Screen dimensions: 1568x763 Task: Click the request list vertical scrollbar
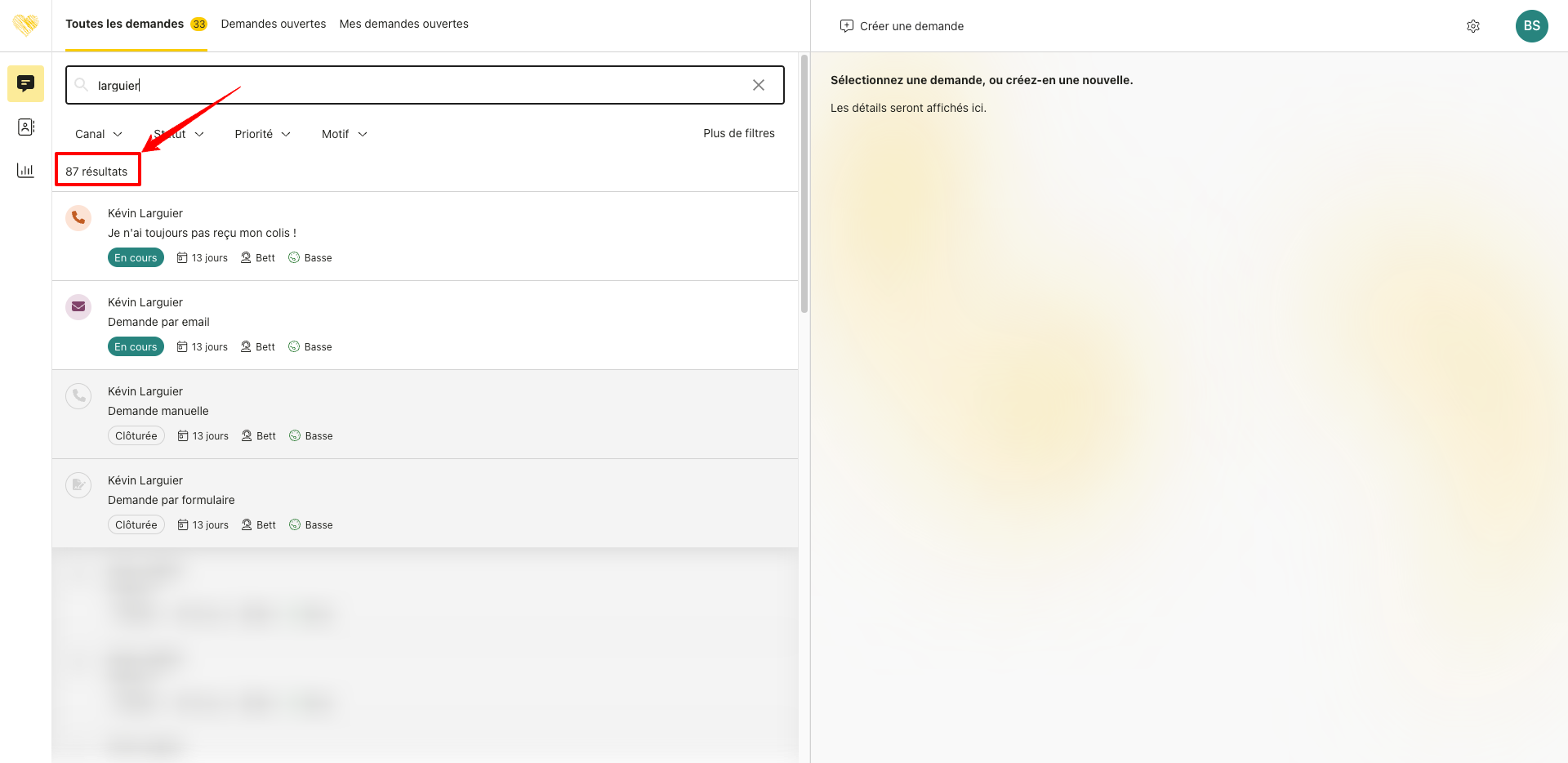point(804,184)
